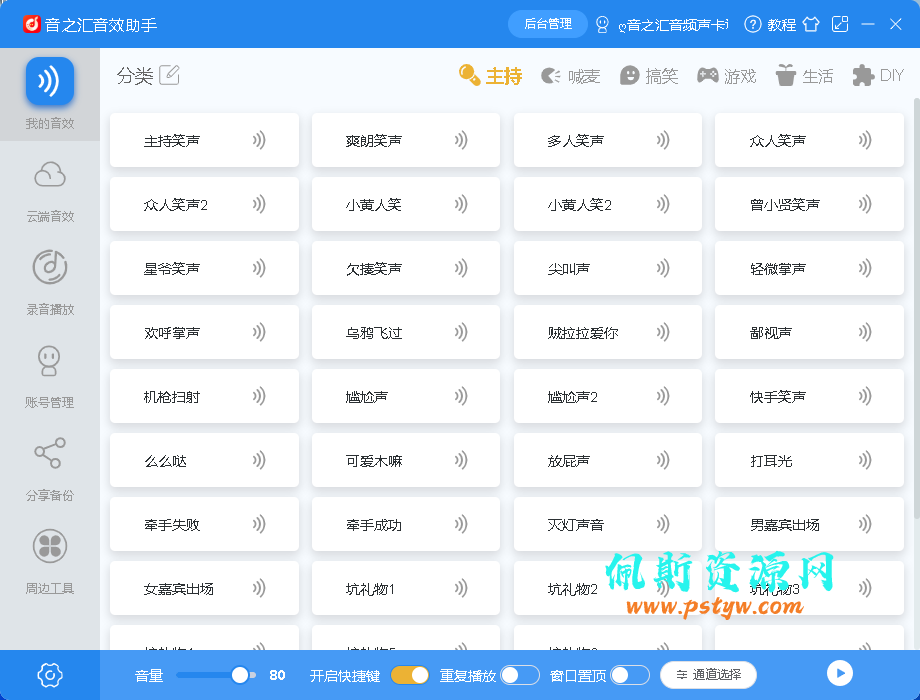Play sound icon on 主持笑声 card
920x700 pixels.
pos(259,140)
